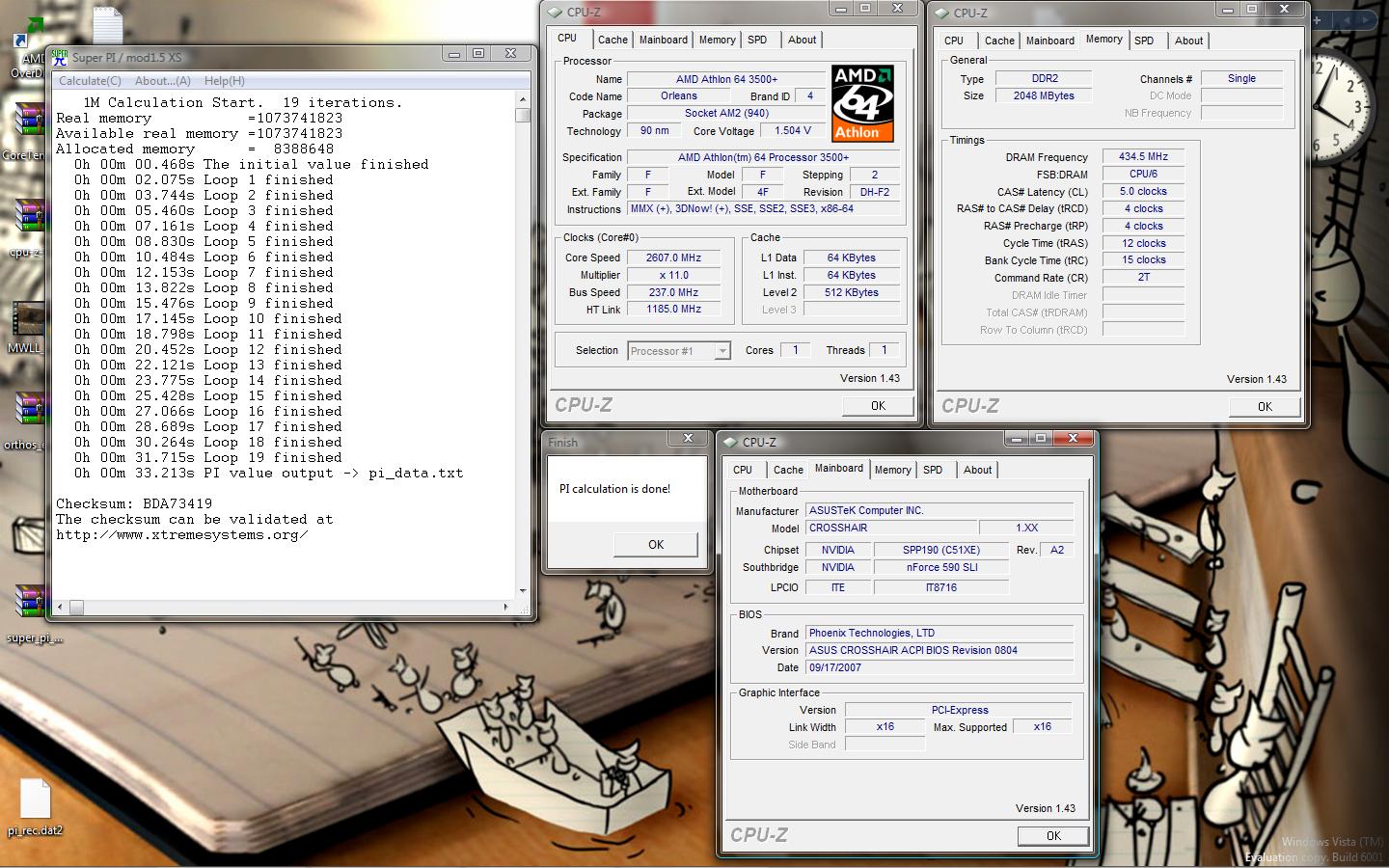Click Super PI horizontal scrollbar right arrow
1389x868 pixels.
(506, 607)
